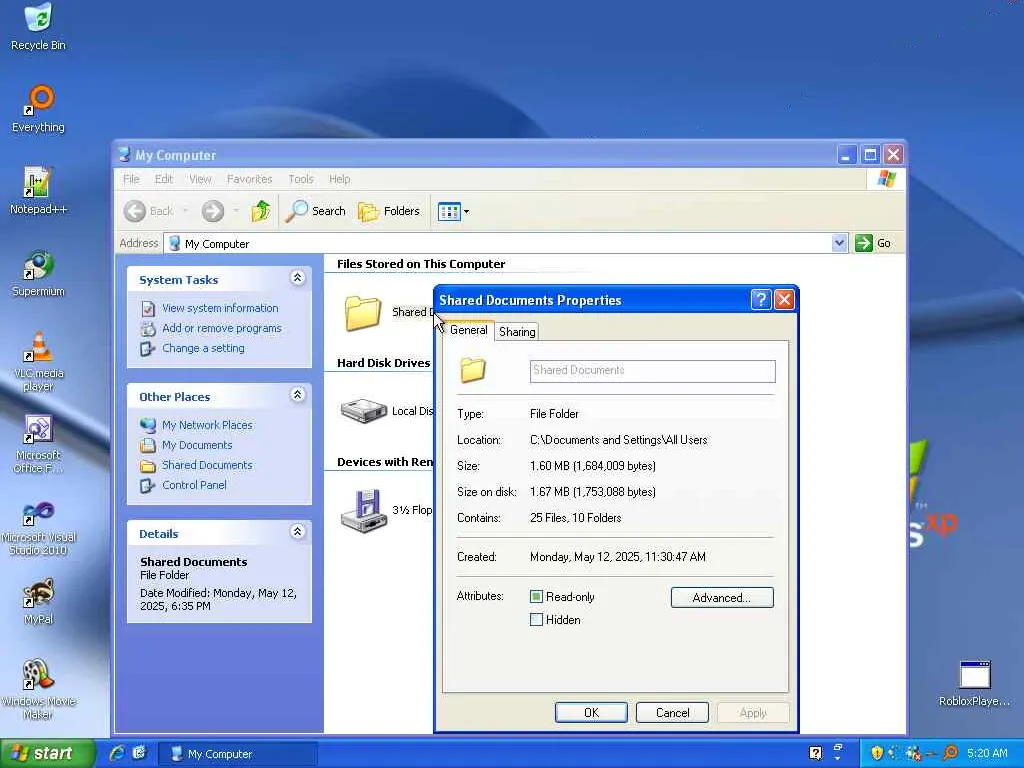The height and width of the screenshot is (768, 1024).
Task: Launch Internet Explorer from quick launch
Action: pos(117,753)
